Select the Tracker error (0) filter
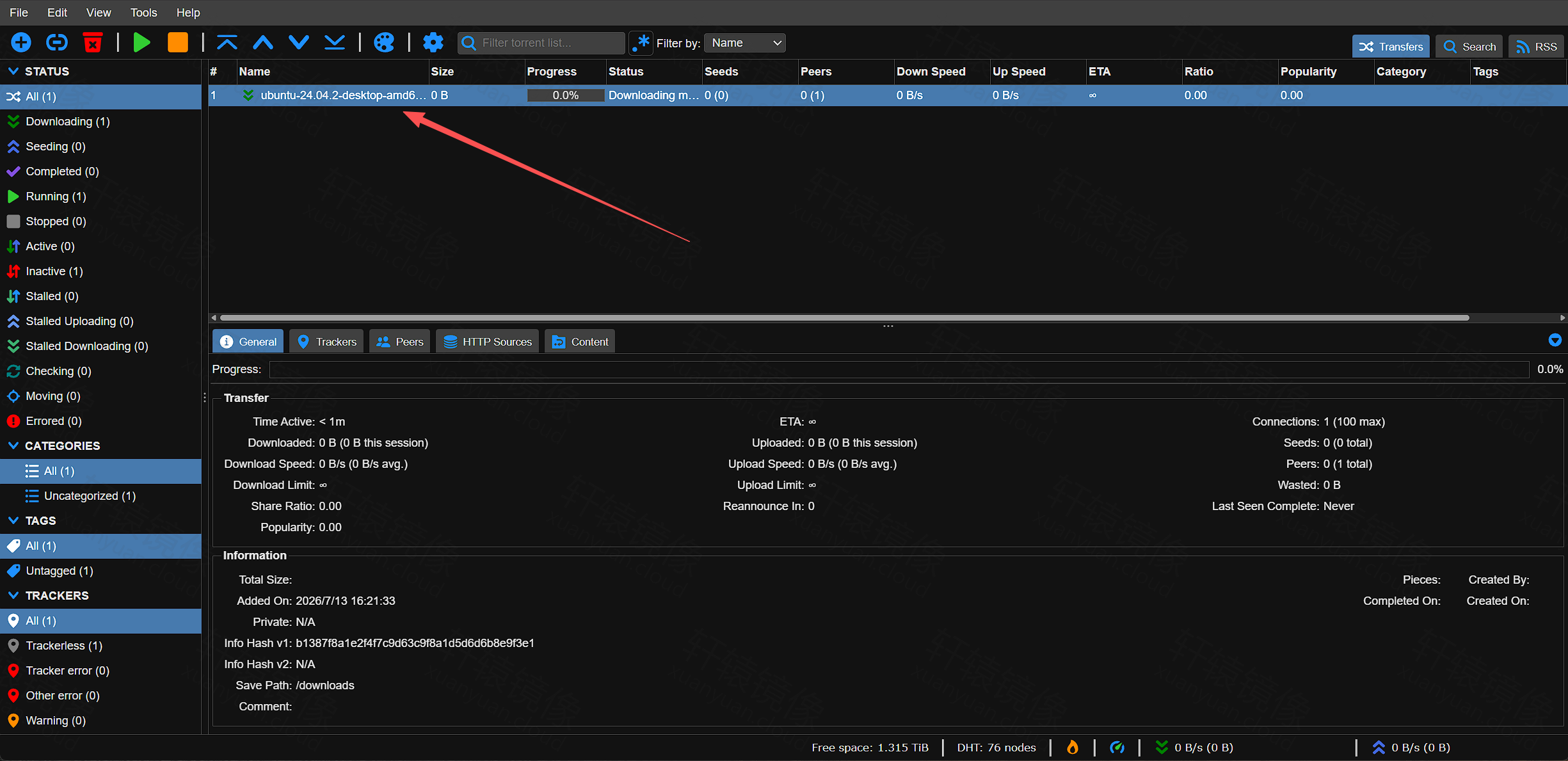 tap(100, 671)
